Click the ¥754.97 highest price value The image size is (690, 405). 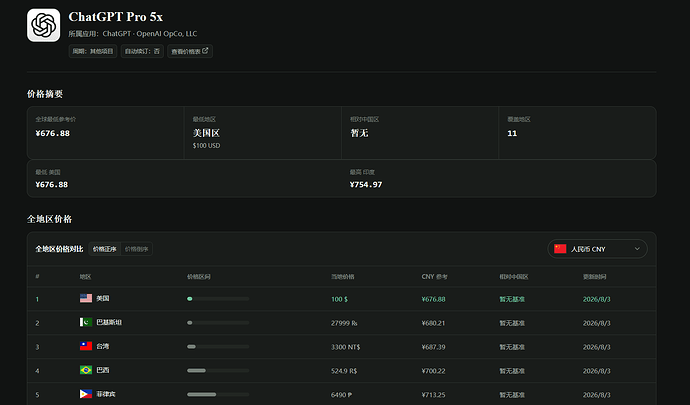[366, 184]
